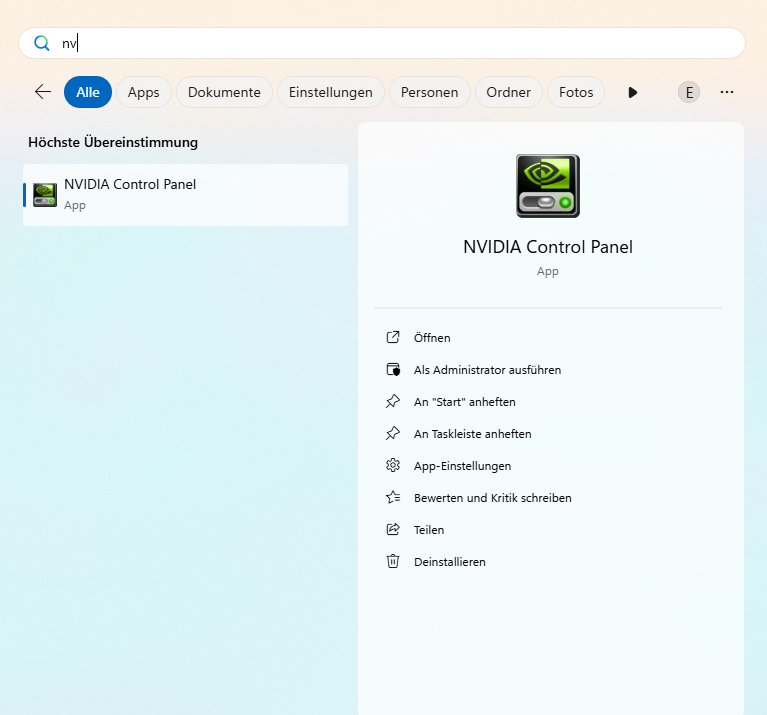Image resolution: width=767 pixels, height=715 pixels.
Task: Go back using the left arrow
Action: click(43, 92)
